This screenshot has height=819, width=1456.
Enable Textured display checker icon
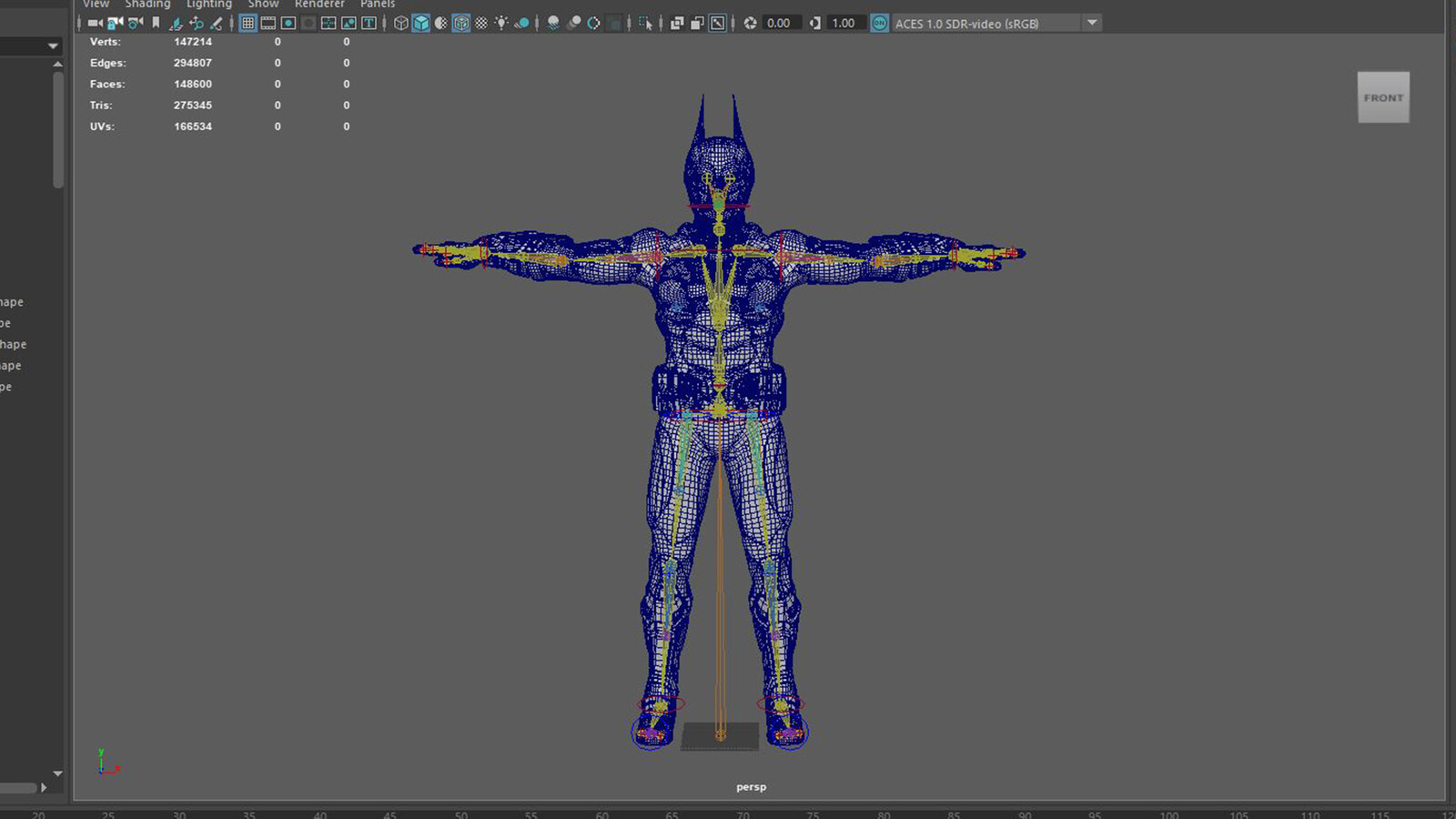click(x=481, y=24)
